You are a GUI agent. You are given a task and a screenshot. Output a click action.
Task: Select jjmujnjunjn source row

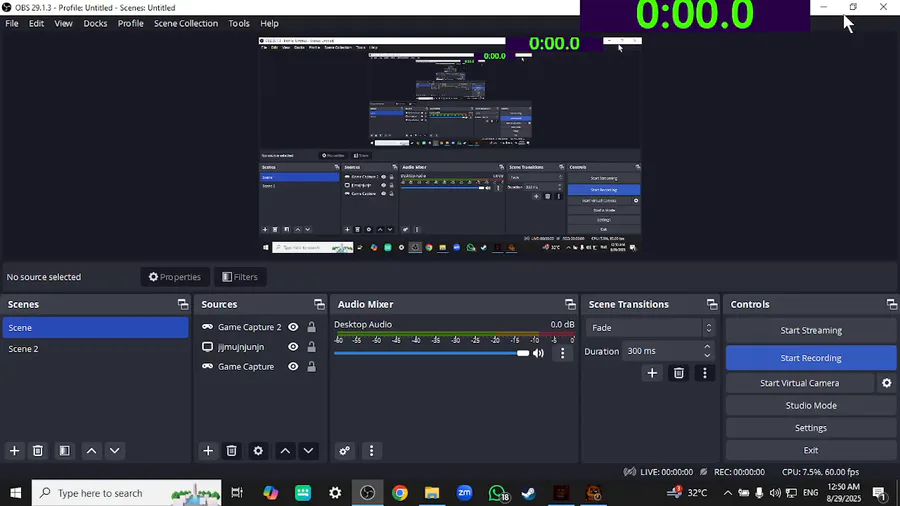click(x=241, y=347)
